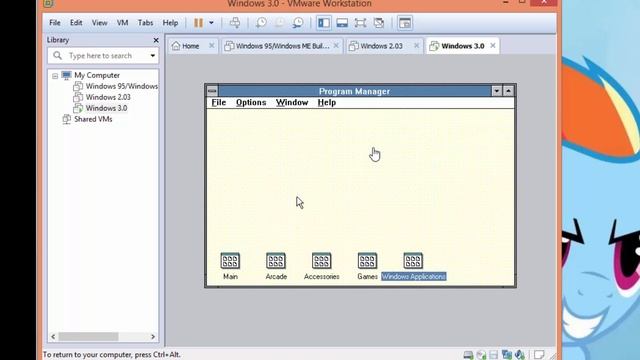Open the library search dropdown arrow
The image size is (640, 360).
153,56
